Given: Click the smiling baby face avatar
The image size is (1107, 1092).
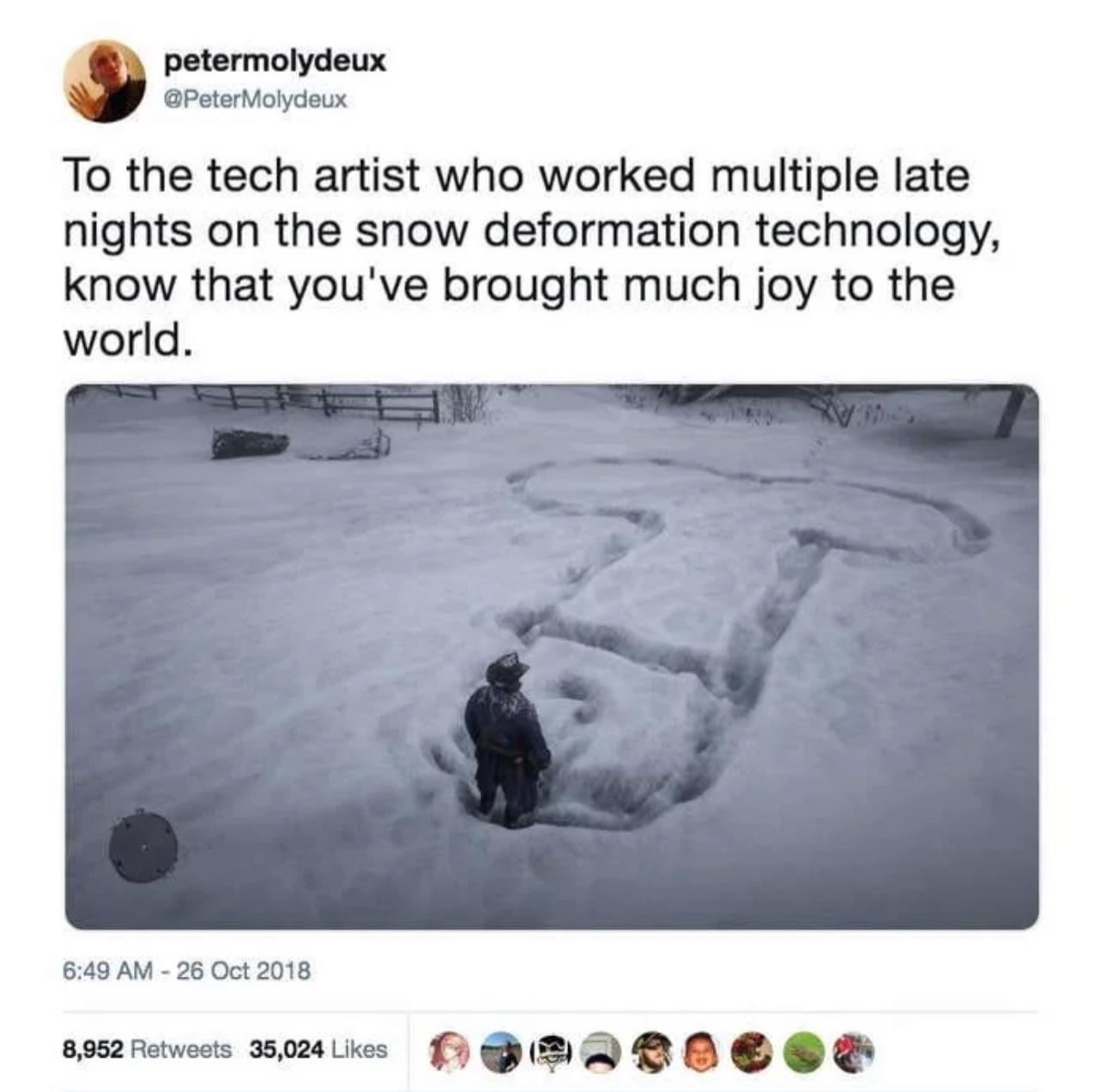Looking at the screenshot, I should pyautogui.click(x=702, y=1052).
